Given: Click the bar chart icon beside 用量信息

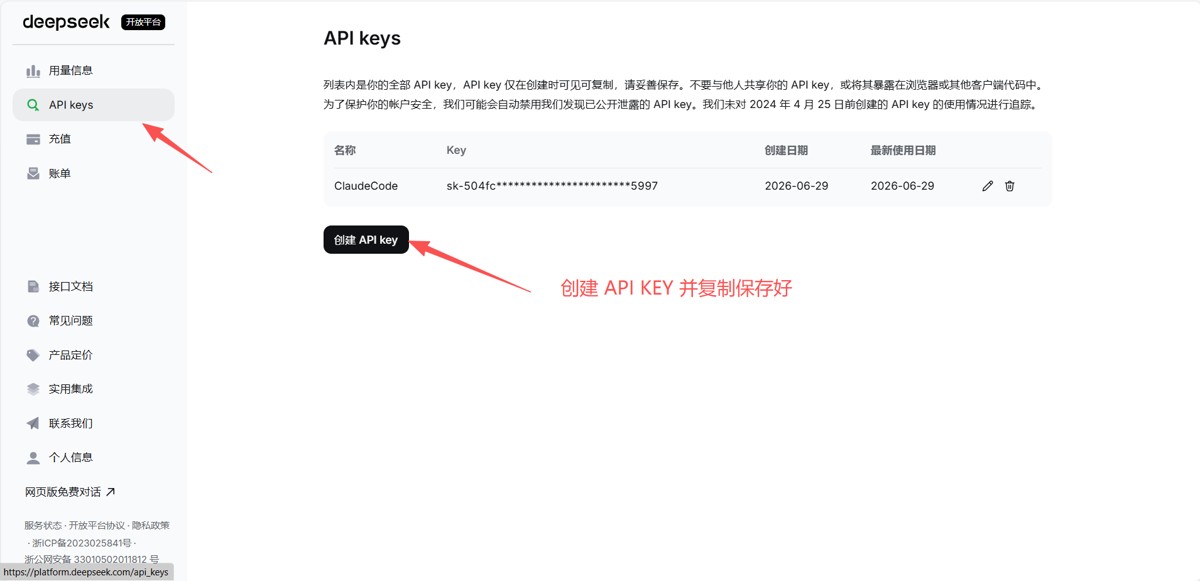Looking at the screenshot, I should [33, 71].
